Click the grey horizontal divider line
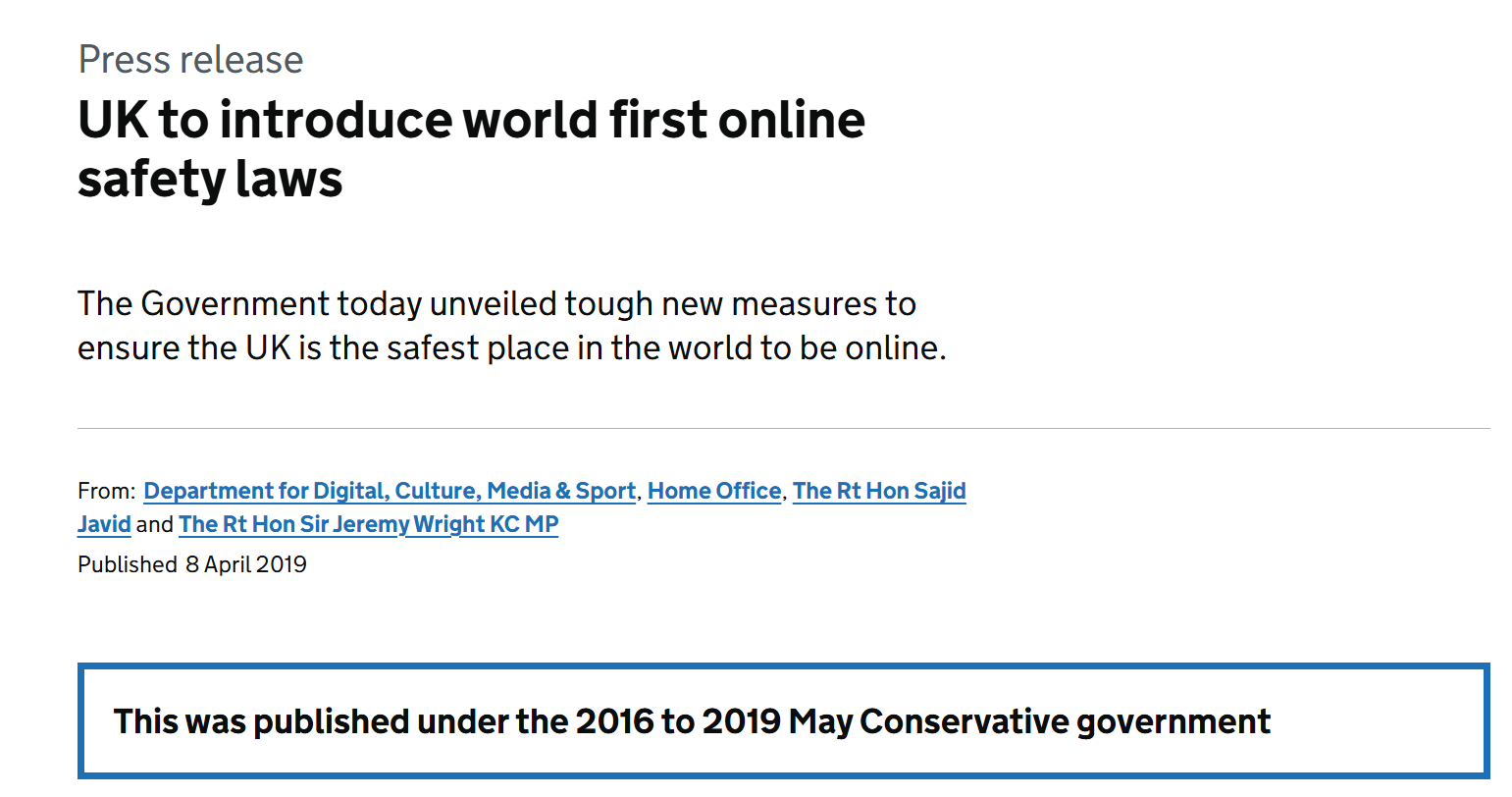Screen dimensions: 1512x797 click(783, 429)
